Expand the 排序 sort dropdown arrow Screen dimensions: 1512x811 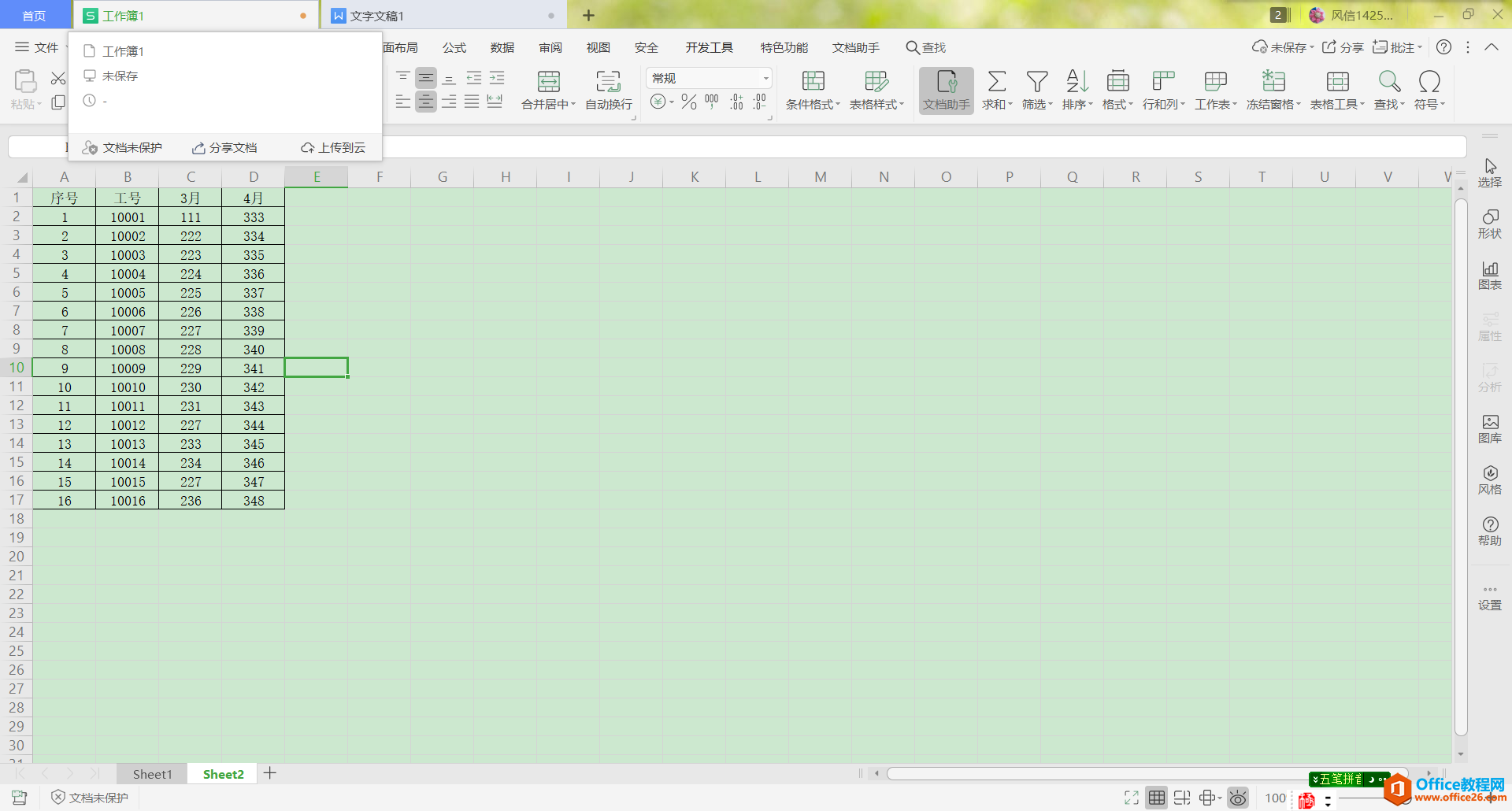[x=1091, y=104]
